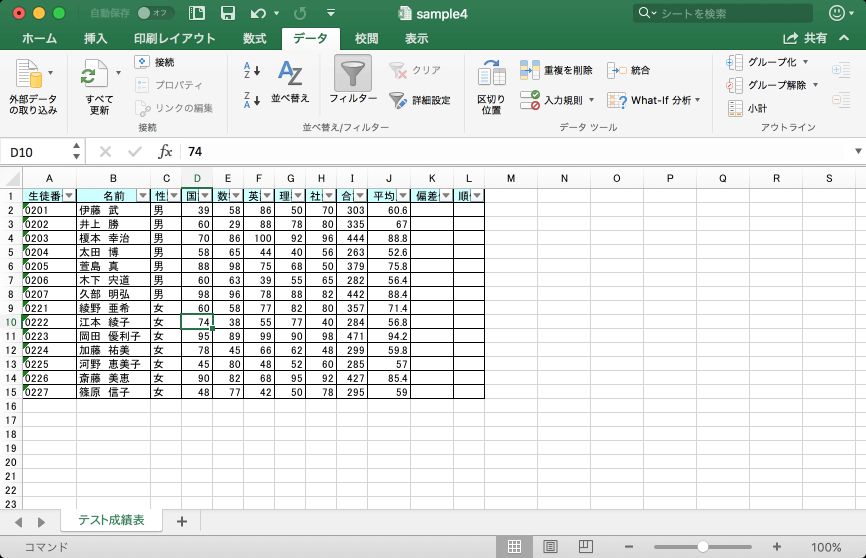
Task: Click the zoom in plus button
Action: [x=777, y=546]
